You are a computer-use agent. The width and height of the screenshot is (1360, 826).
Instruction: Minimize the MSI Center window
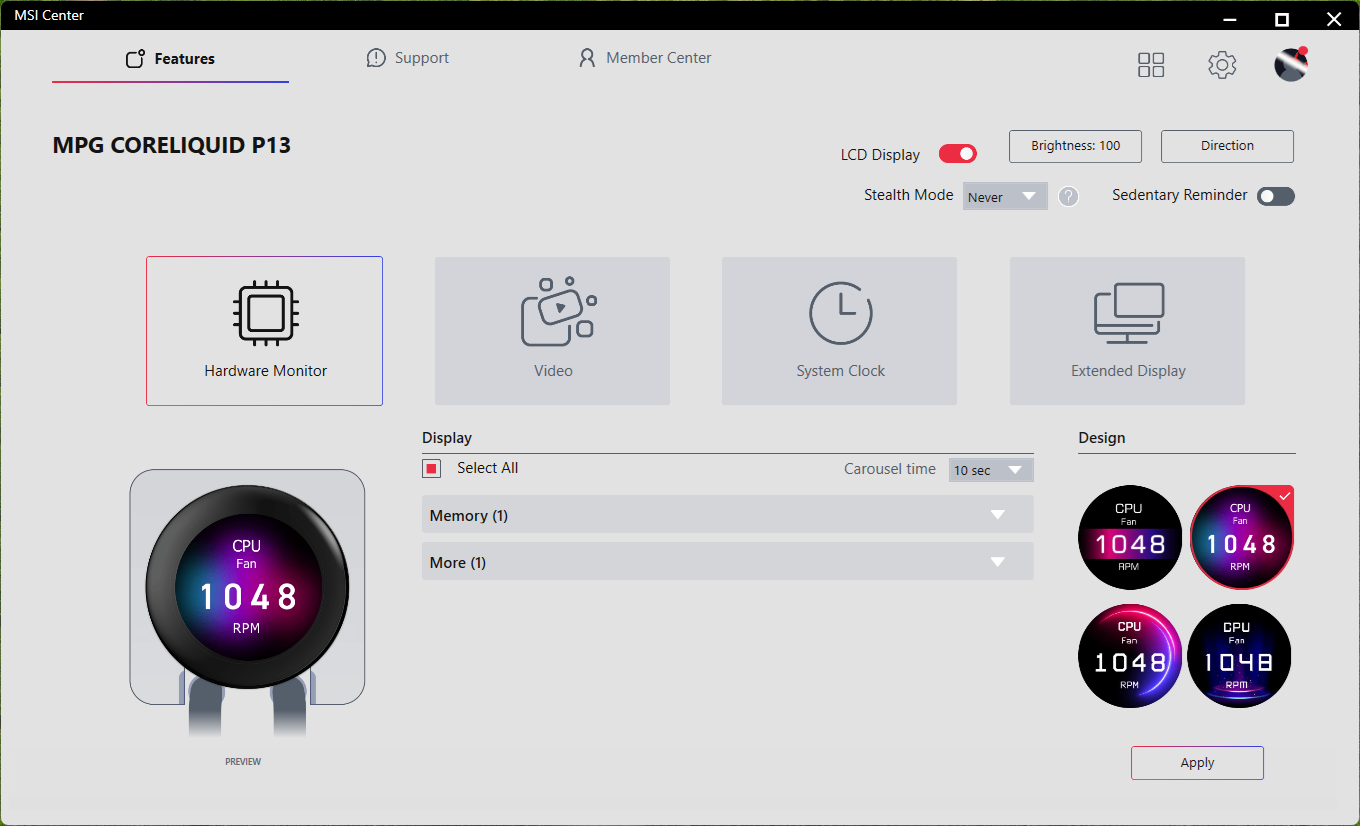[1231, 18]
